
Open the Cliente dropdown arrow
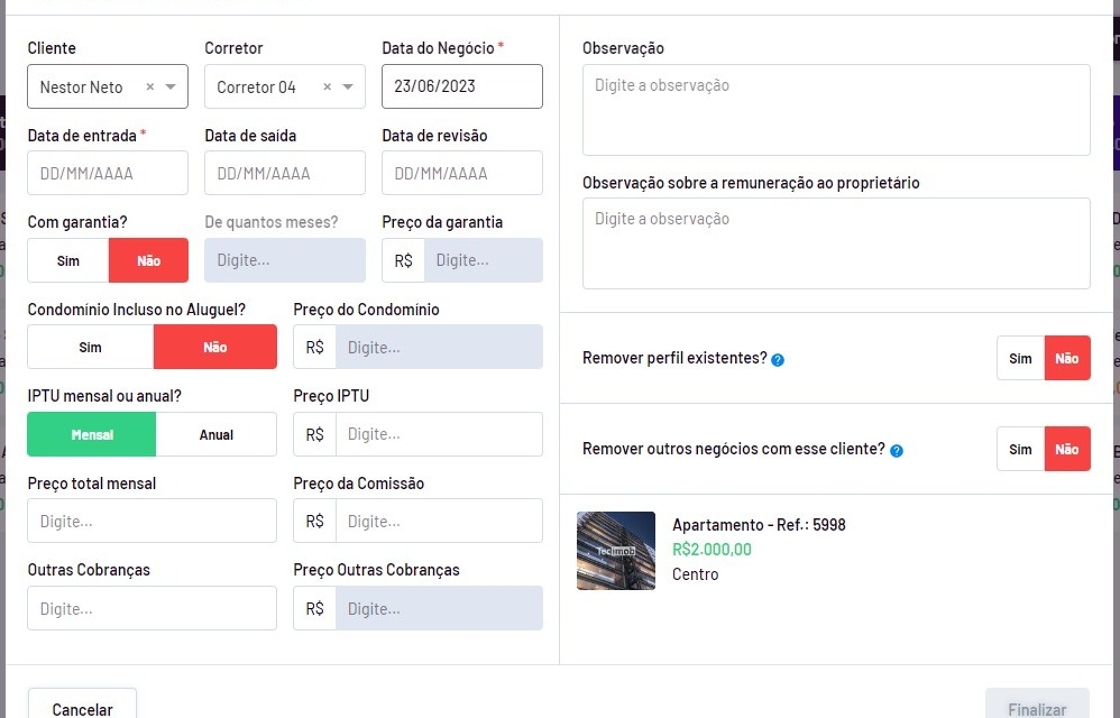click(x=171, y=87)
